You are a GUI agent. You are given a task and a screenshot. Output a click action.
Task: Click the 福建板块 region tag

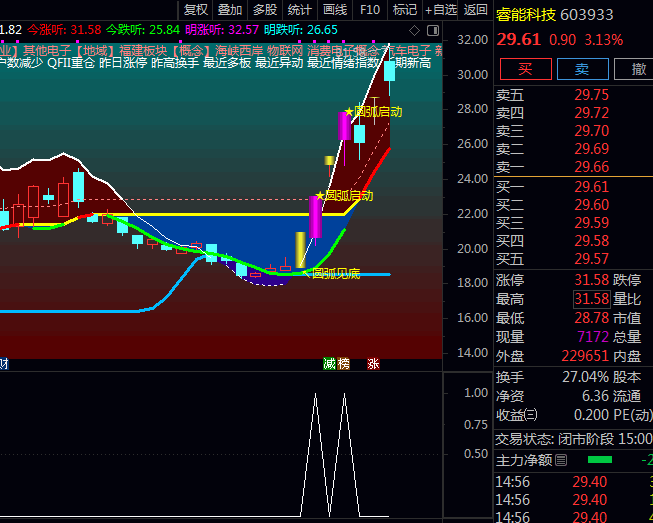[143, 51]
